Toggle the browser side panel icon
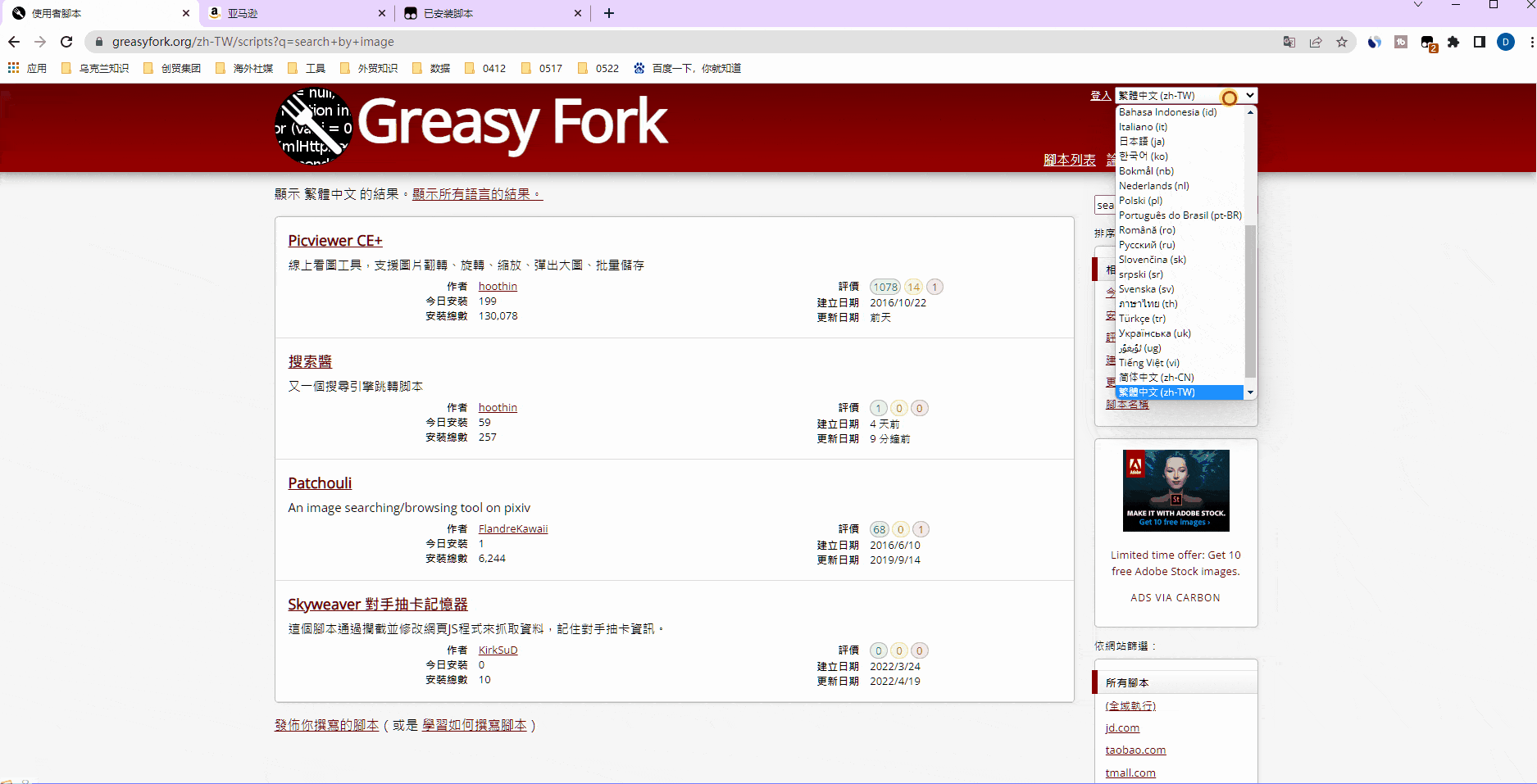 click(x=1480, y=42)
